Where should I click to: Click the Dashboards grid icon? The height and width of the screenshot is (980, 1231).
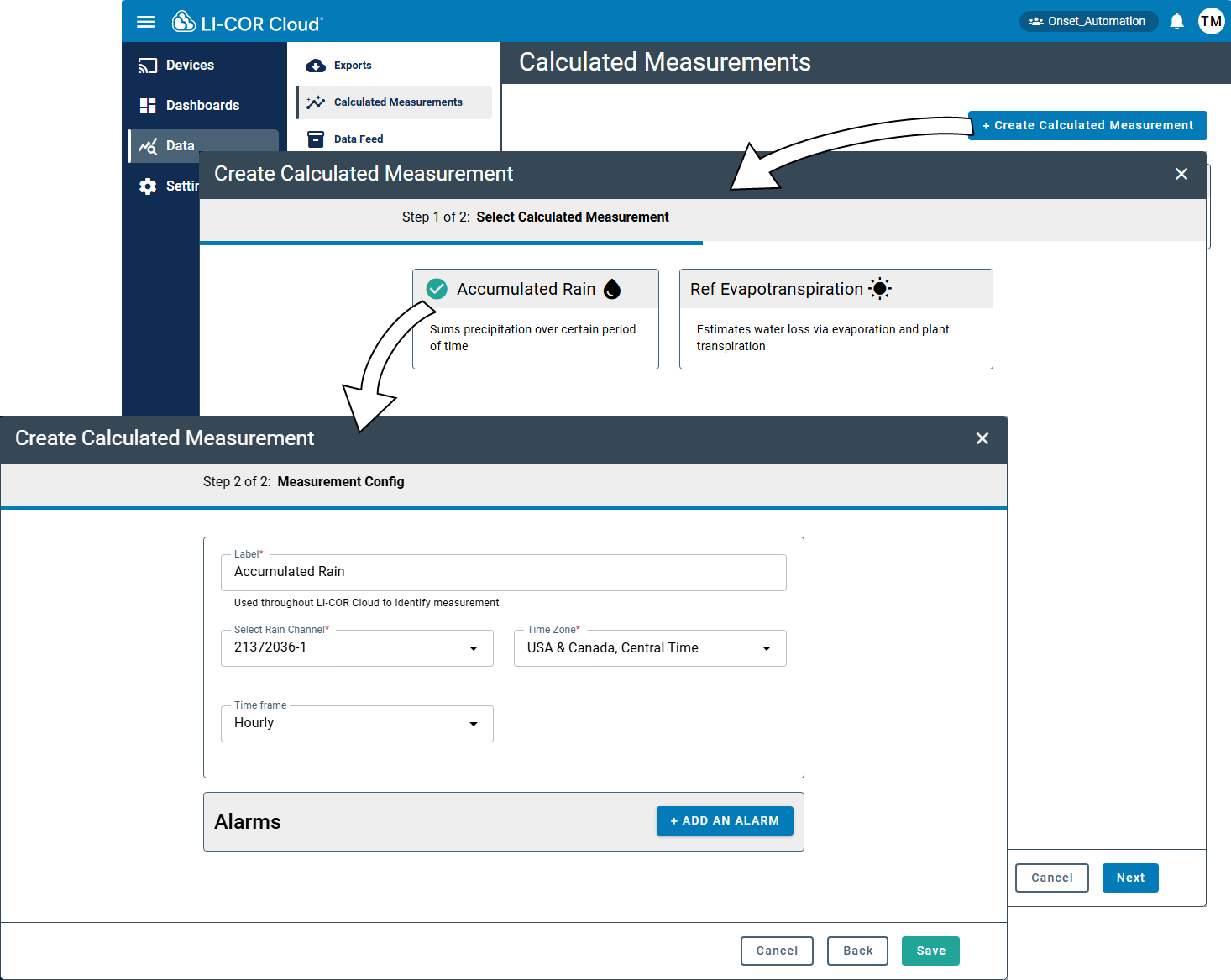pos(148,106)
